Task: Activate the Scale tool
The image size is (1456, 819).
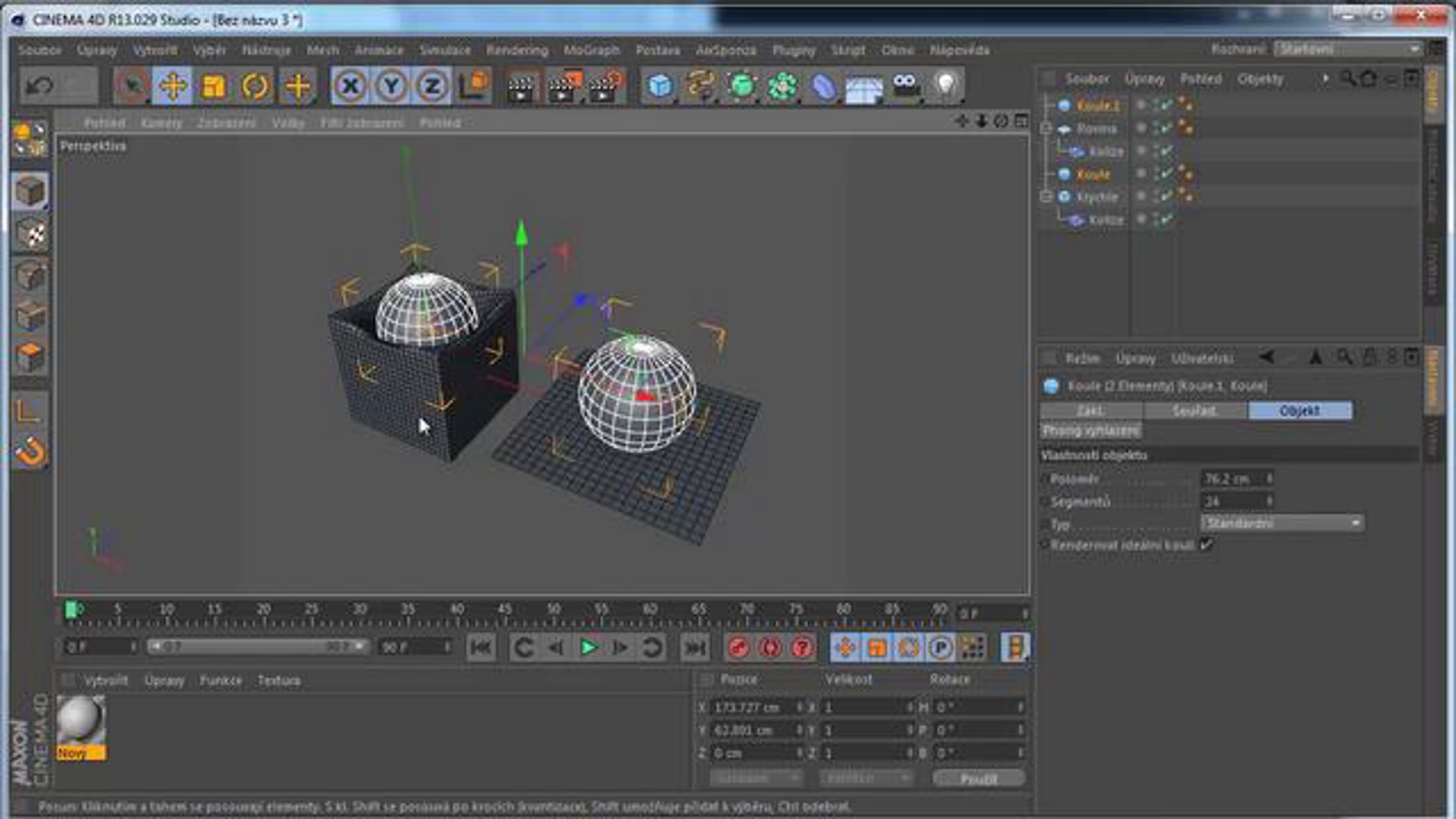Action: 214,86
